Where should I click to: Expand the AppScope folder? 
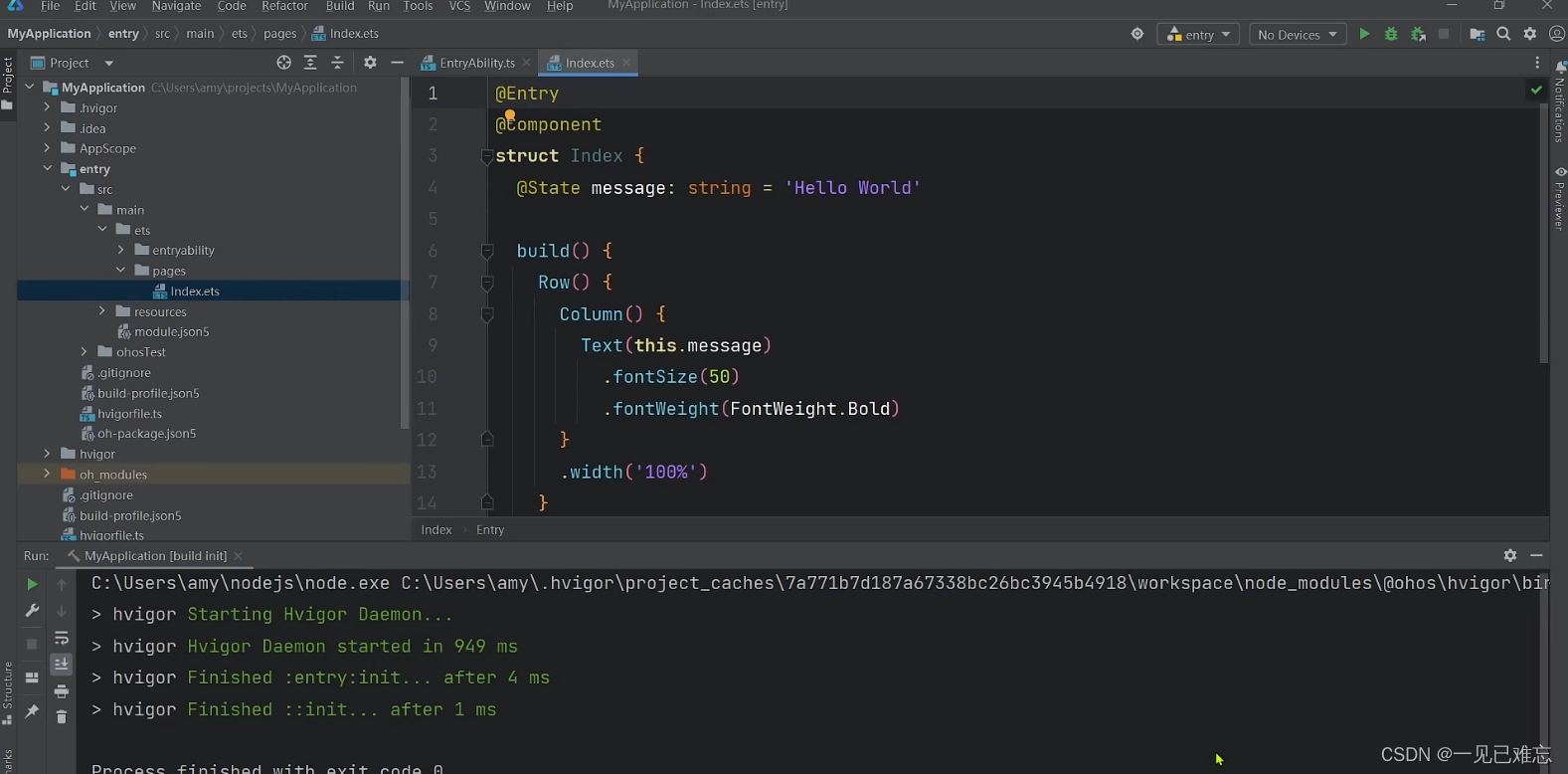coord(47,148)
